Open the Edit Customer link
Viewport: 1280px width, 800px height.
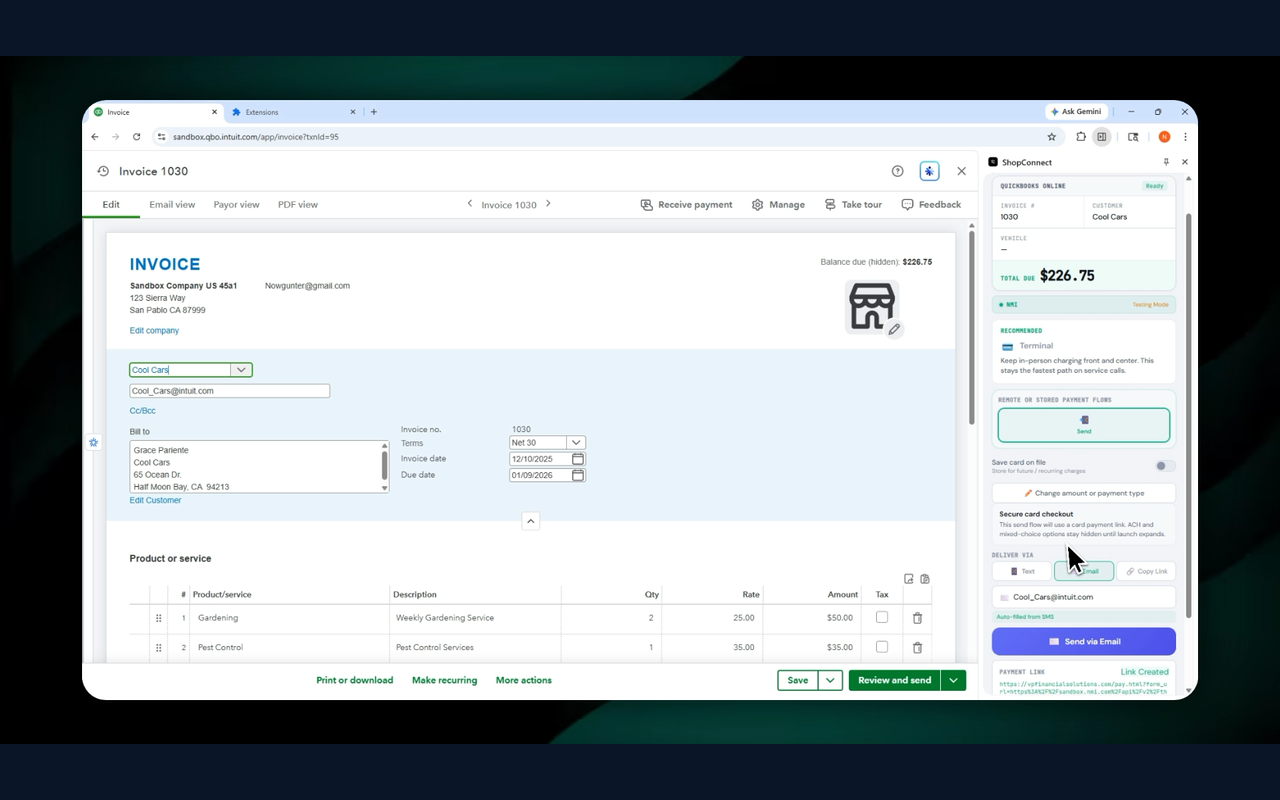pos(155,500)
